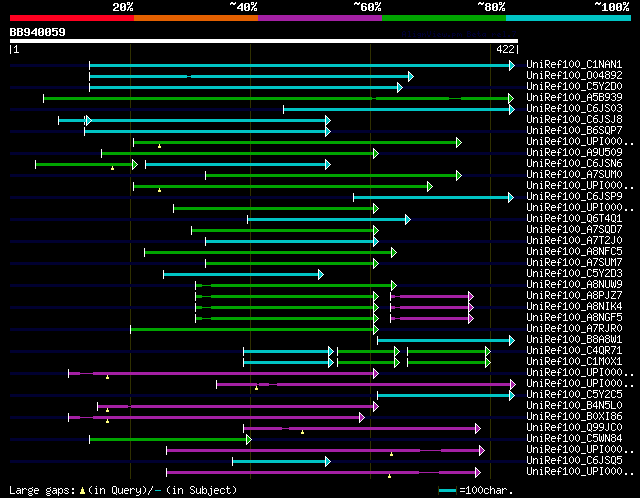Click the yellow gap marker in B4N5L0 row
The height and width of the screenshot is (498, 640).
coord(107,410)
